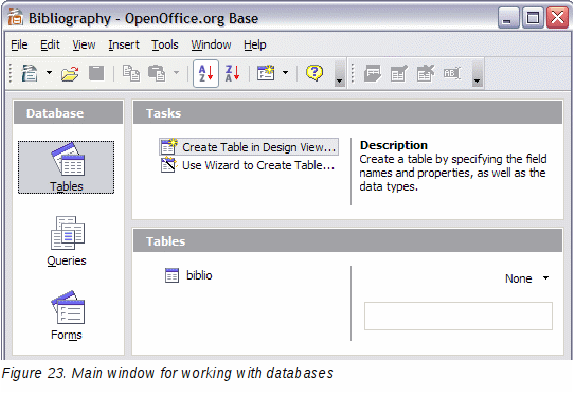Close the Bibliography window
The width and height of the screenshot is (573, 393).
[x=557, y=18]
